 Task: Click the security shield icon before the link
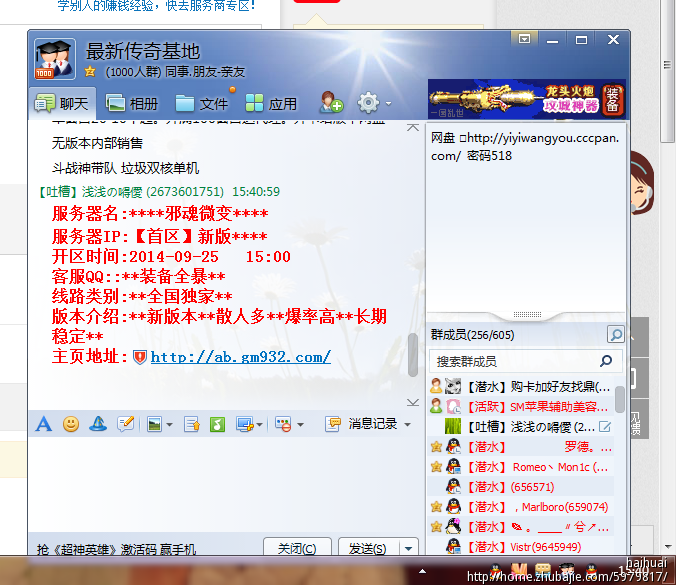[x=139, y=357]
